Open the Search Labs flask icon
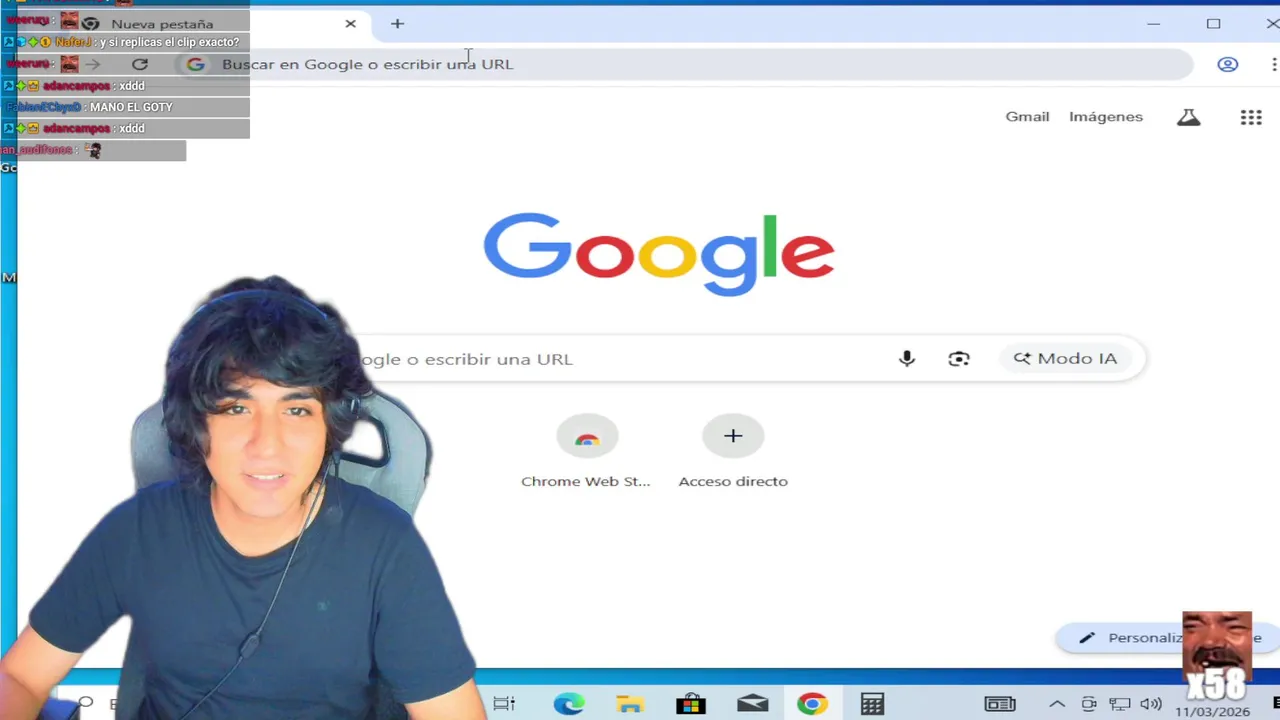Screen dimensions: 1280x720 click(1188, 117)
